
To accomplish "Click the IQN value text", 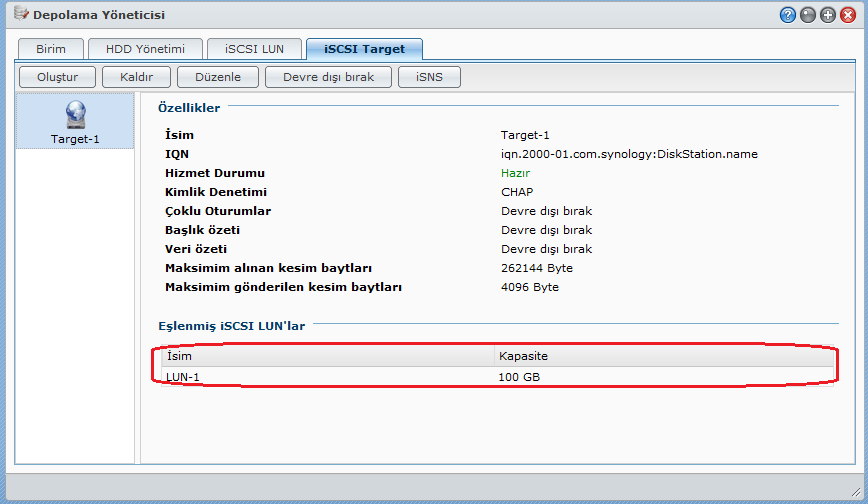I will coord(629,154).
